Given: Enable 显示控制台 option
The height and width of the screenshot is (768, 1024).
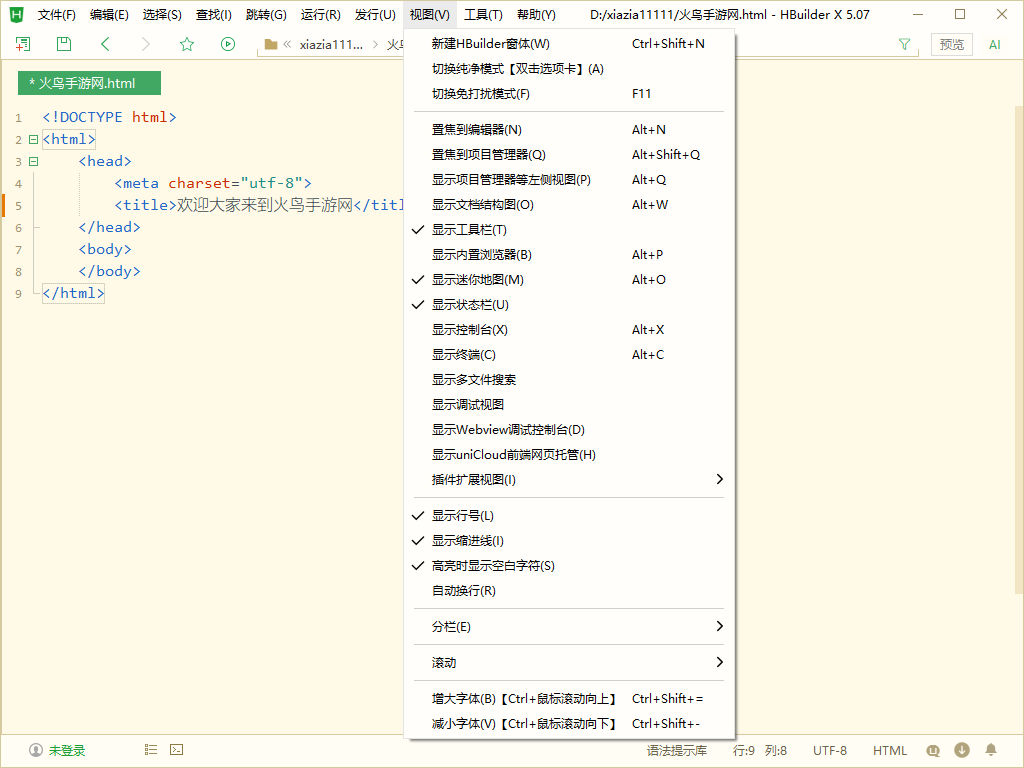Looking at the screenshot, I should click(x=568, y=330).
